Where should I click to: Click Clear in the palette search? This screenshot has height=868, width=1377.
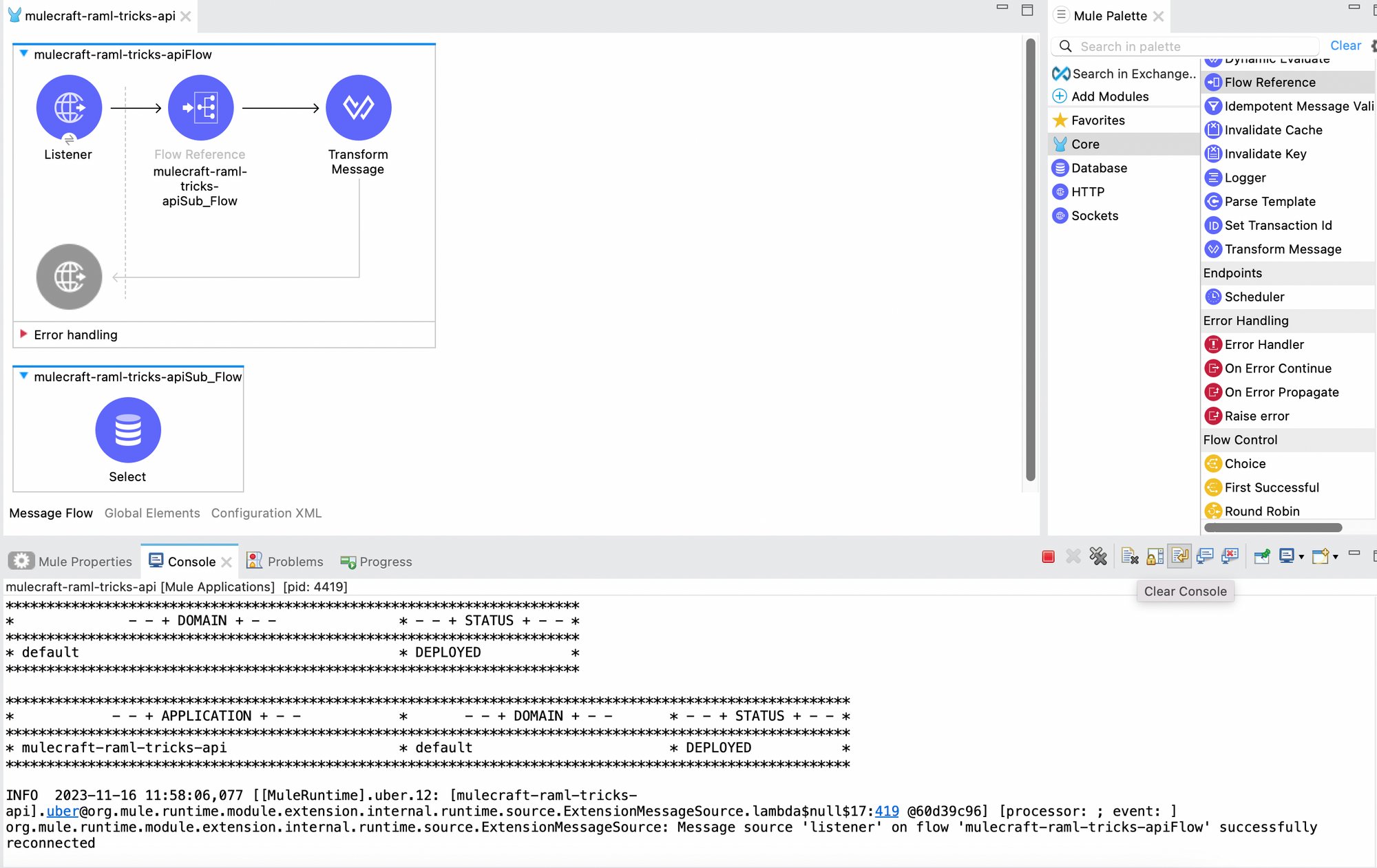tap(1345, 45)
